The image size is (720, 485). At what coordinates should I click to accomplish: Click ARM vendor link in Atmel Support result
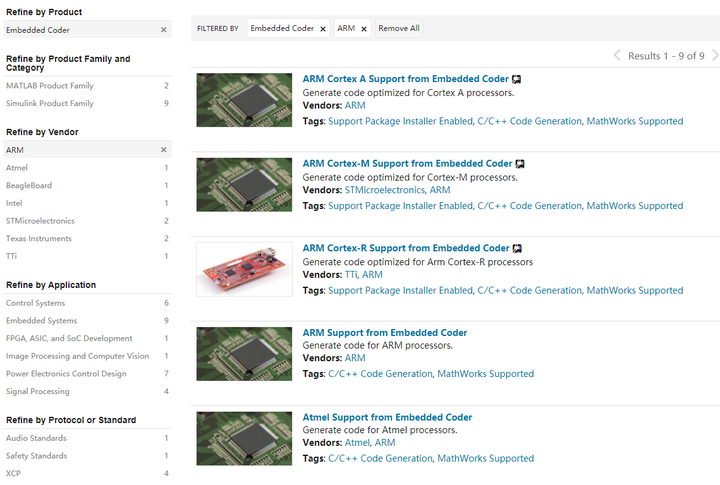[x=385, y=442]
